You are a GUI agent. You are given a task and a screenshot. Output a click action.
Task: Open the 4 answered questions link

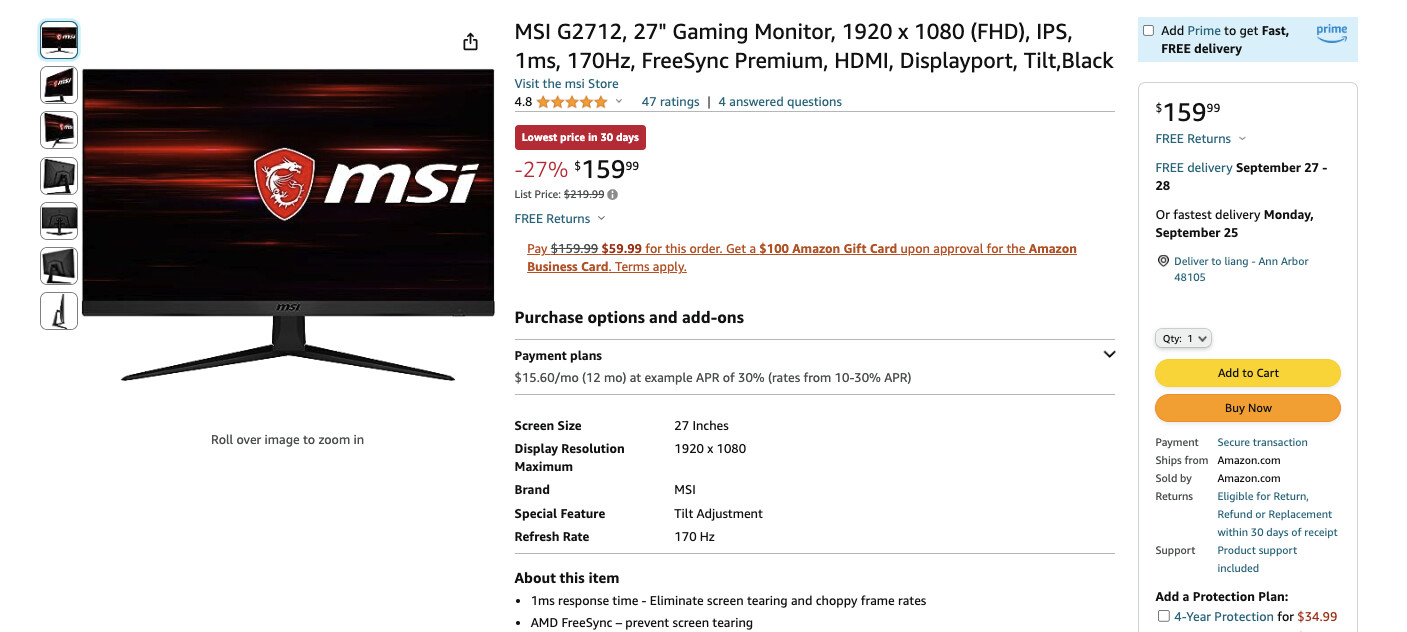[x=780, y=102]
